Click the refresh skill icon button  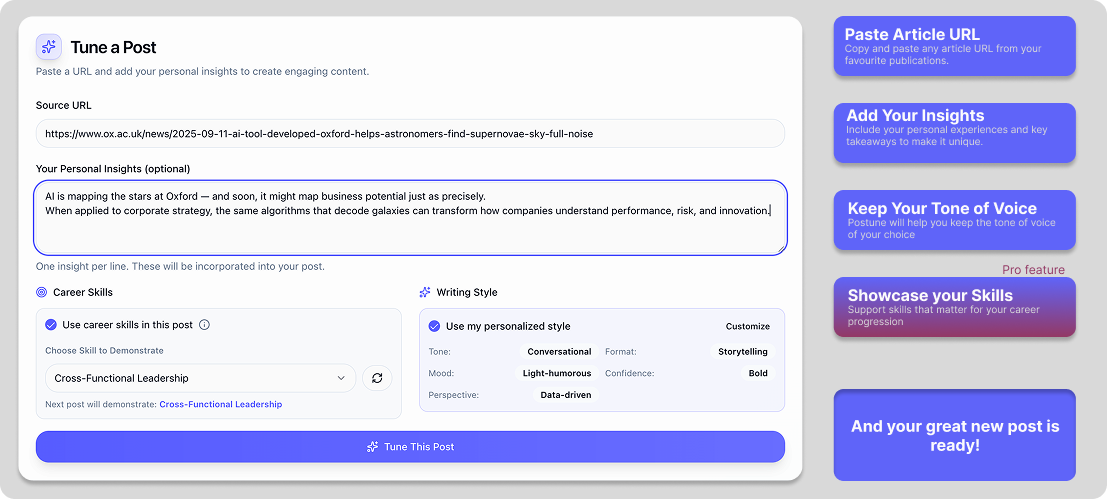377,378
